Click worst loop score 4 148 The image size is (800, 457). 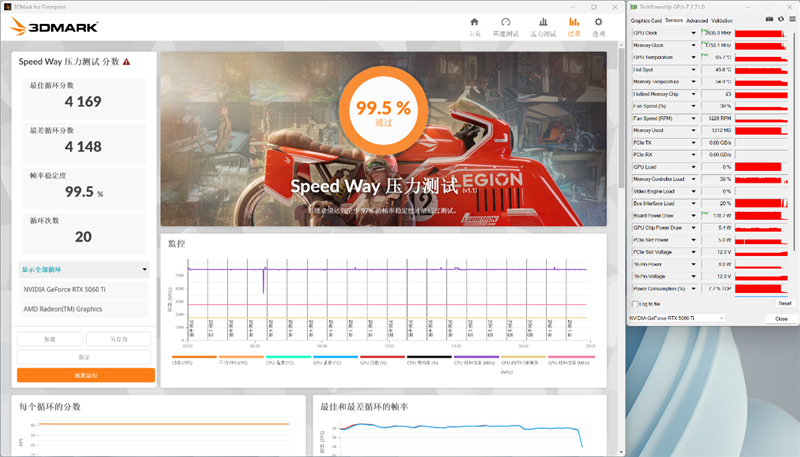pyautogui.click(x=83, y=147)
